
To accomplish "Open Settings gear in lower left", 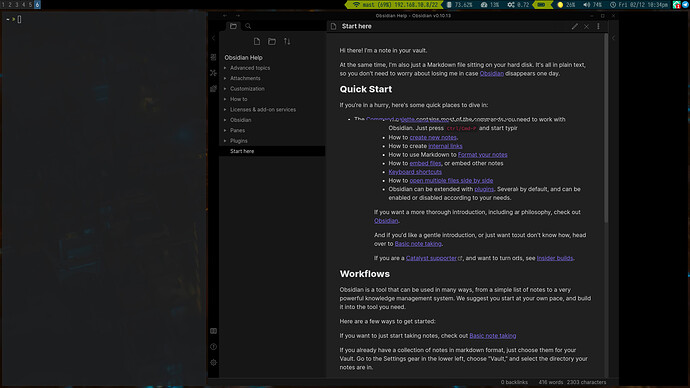I will [x=213, y=362].
